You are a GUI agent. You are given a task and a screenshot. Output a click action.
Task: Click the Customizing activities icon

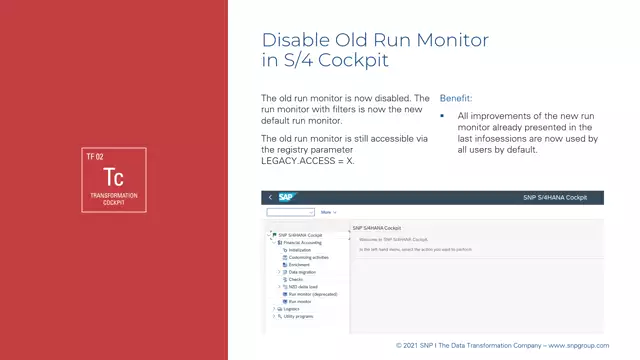[285, 257]
